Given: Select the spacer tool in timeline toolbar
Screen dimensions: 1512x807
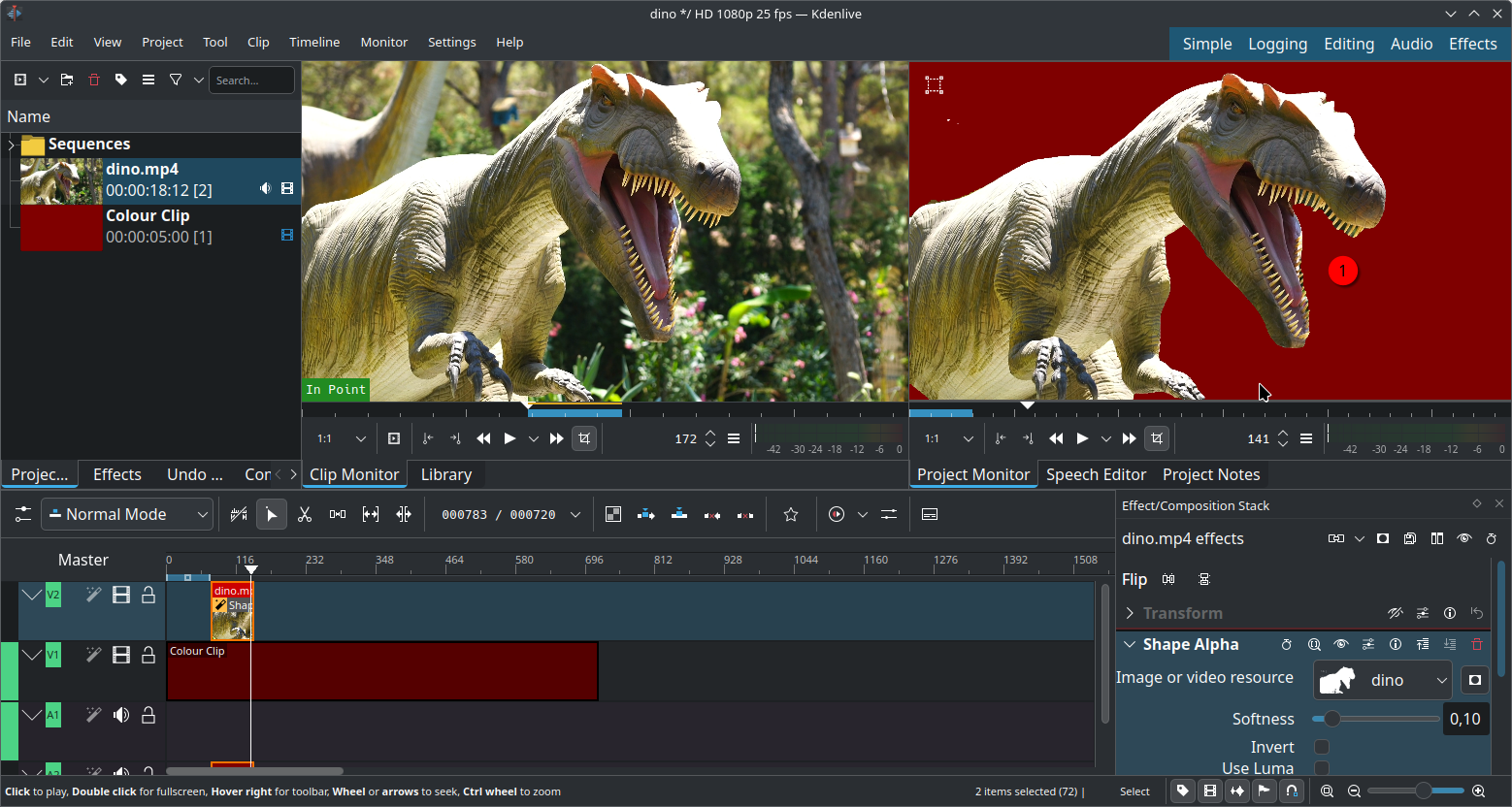Looking at the screenshot, I should click(338, 515).
